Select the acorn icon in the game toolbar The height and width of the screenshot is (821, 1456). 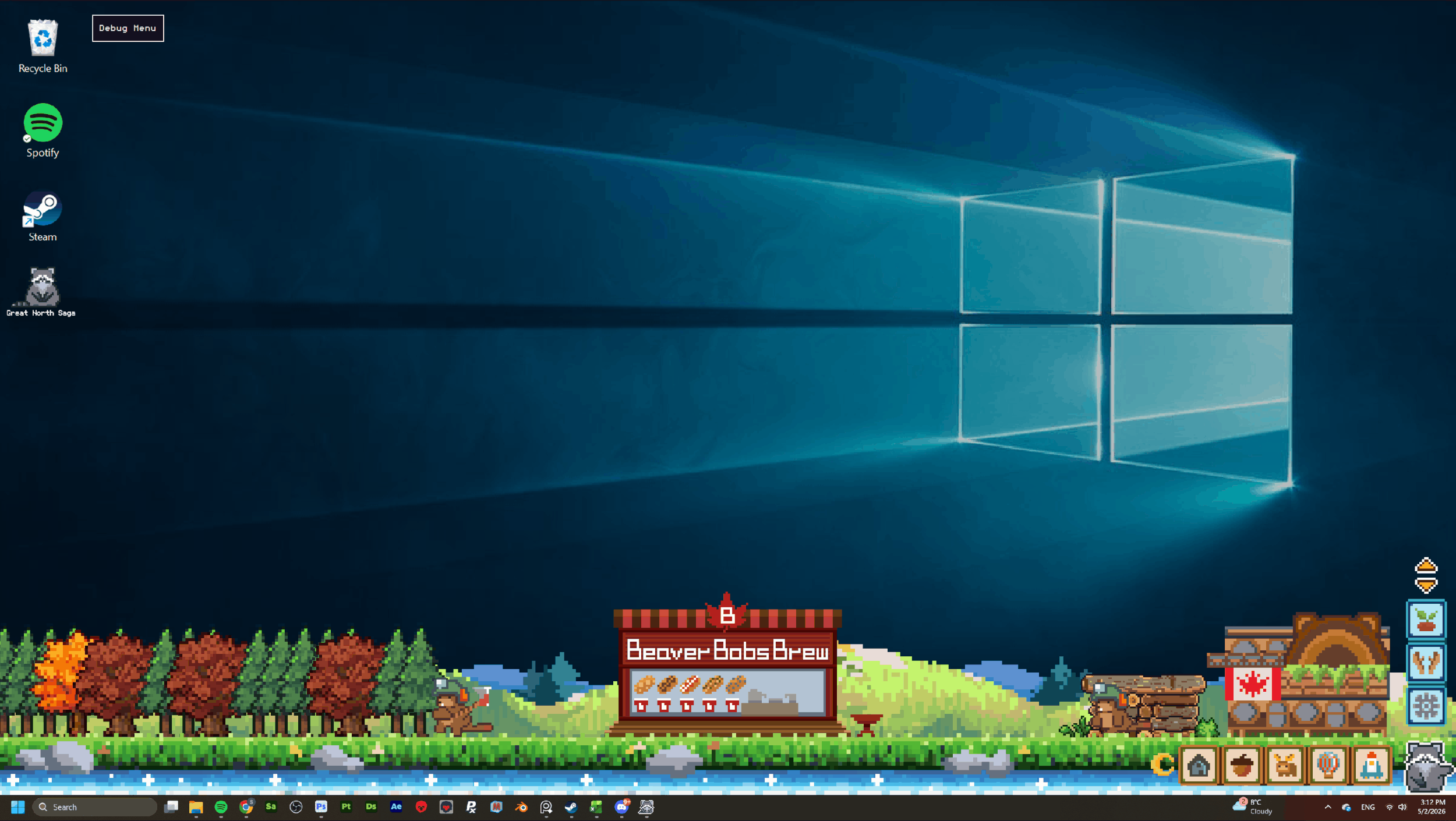point(1242,765)
